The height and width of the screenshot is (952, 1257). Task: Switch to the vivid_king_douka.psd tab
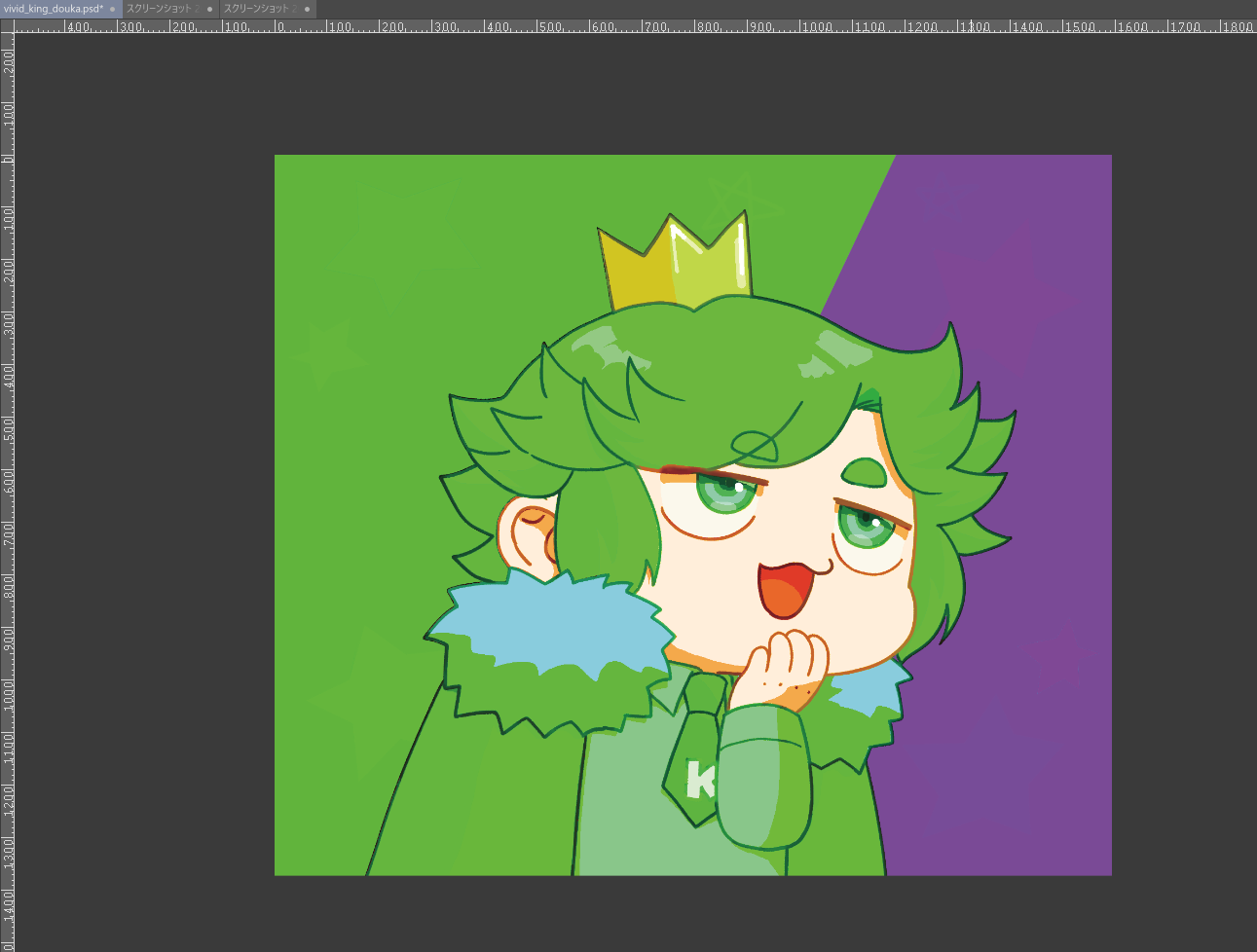click(53, 9)
